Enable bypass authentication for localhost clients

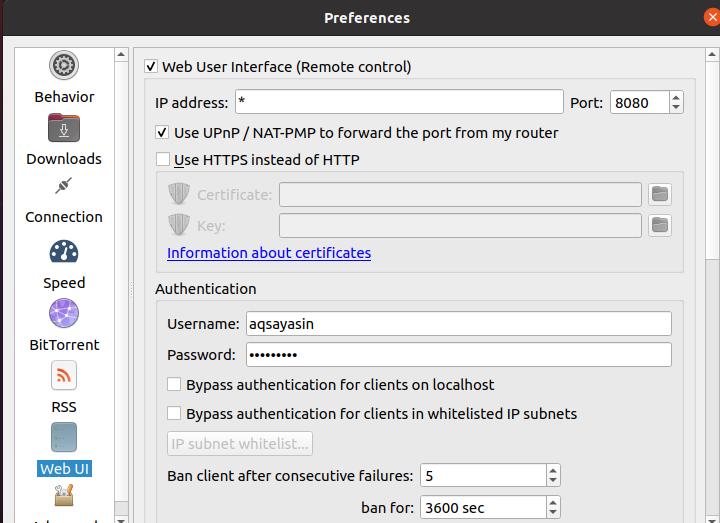coord(174,385)
